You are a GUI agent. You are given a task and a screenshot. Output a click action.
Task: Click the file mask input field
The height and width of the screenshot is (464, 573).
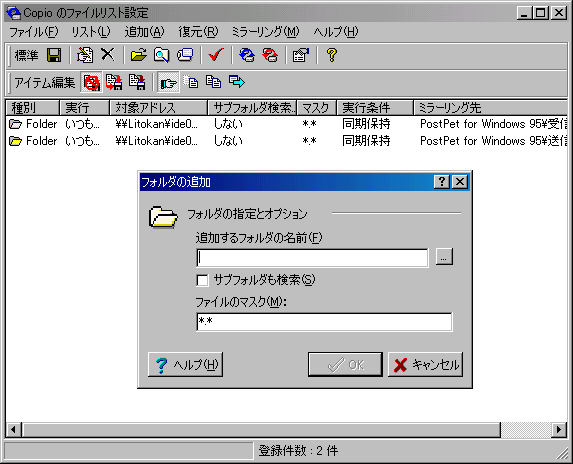click(324, 322)
